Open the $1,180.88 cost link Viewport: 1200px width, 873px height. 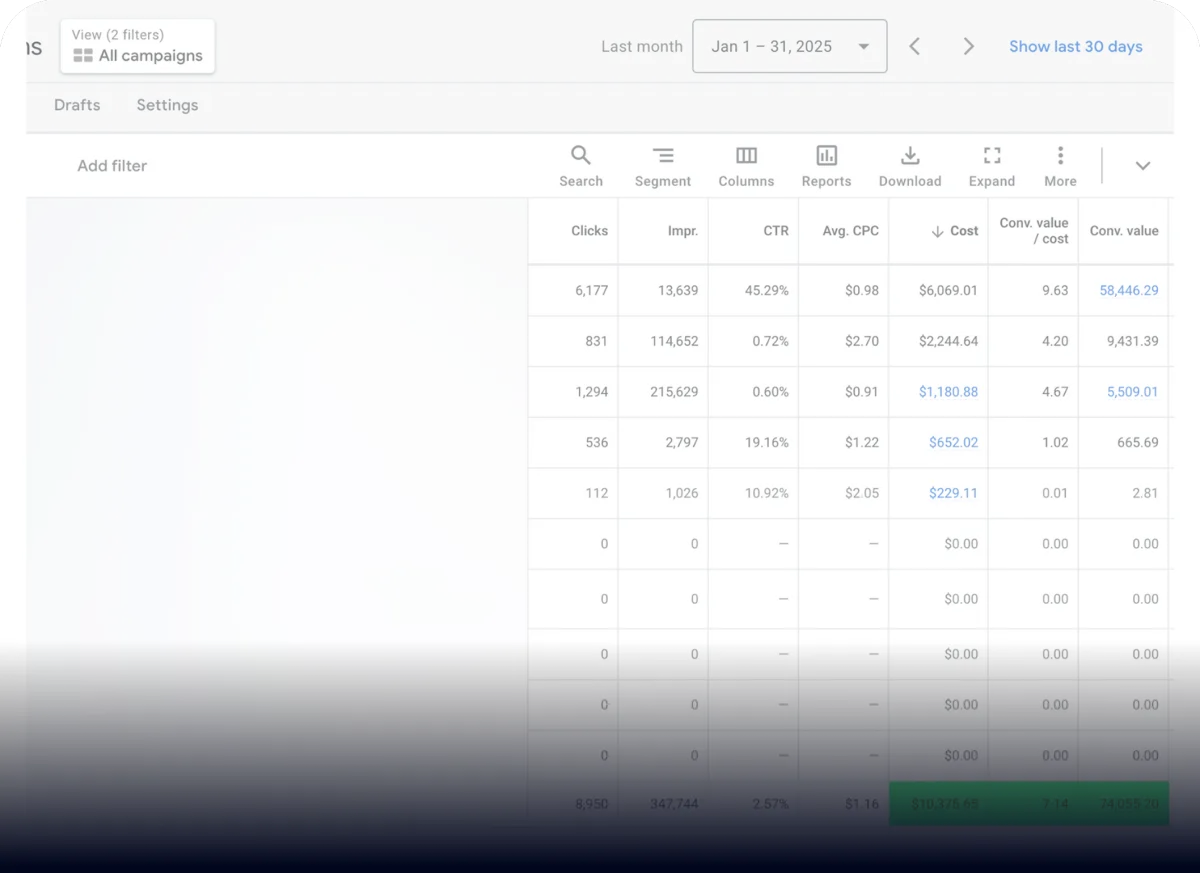(x=948, y=392)
